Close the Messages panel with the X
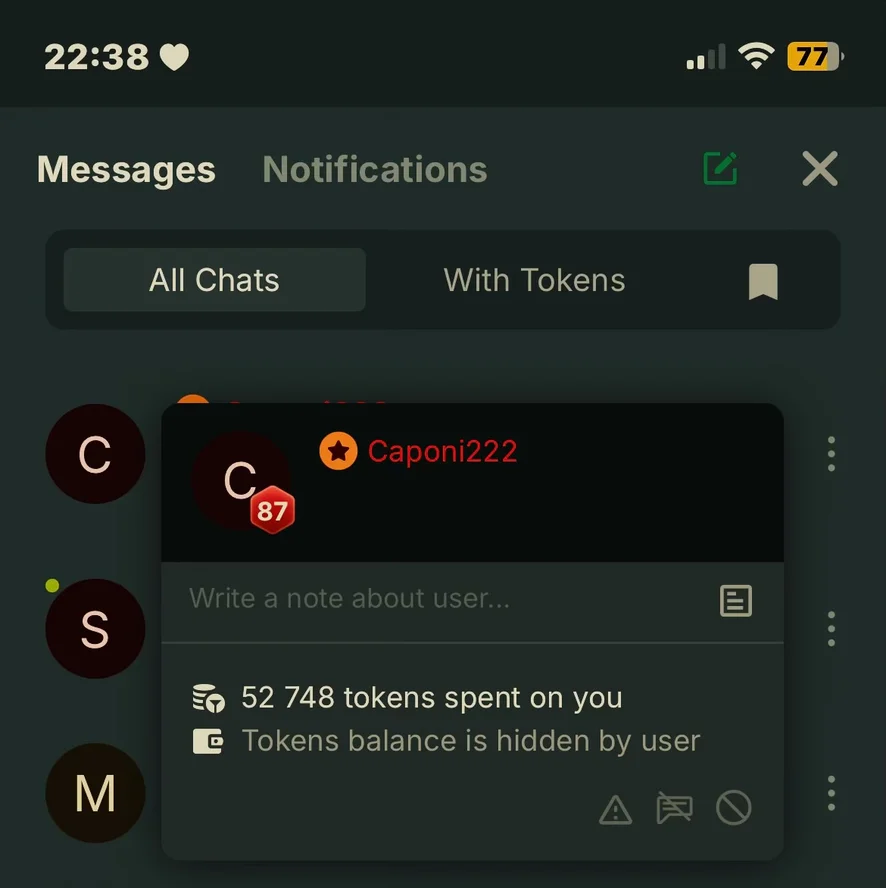Image resolution: width=886 pixels, height=888 pixels. tap(820, 168)
